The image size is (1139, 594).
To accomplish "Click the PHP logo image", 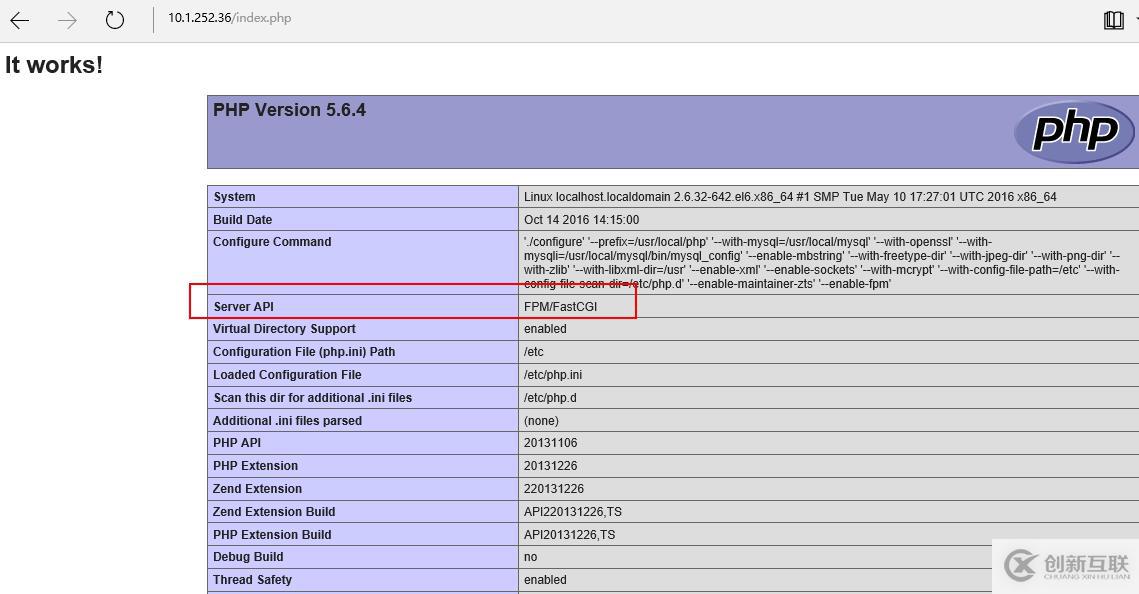I will point(1075,131).
